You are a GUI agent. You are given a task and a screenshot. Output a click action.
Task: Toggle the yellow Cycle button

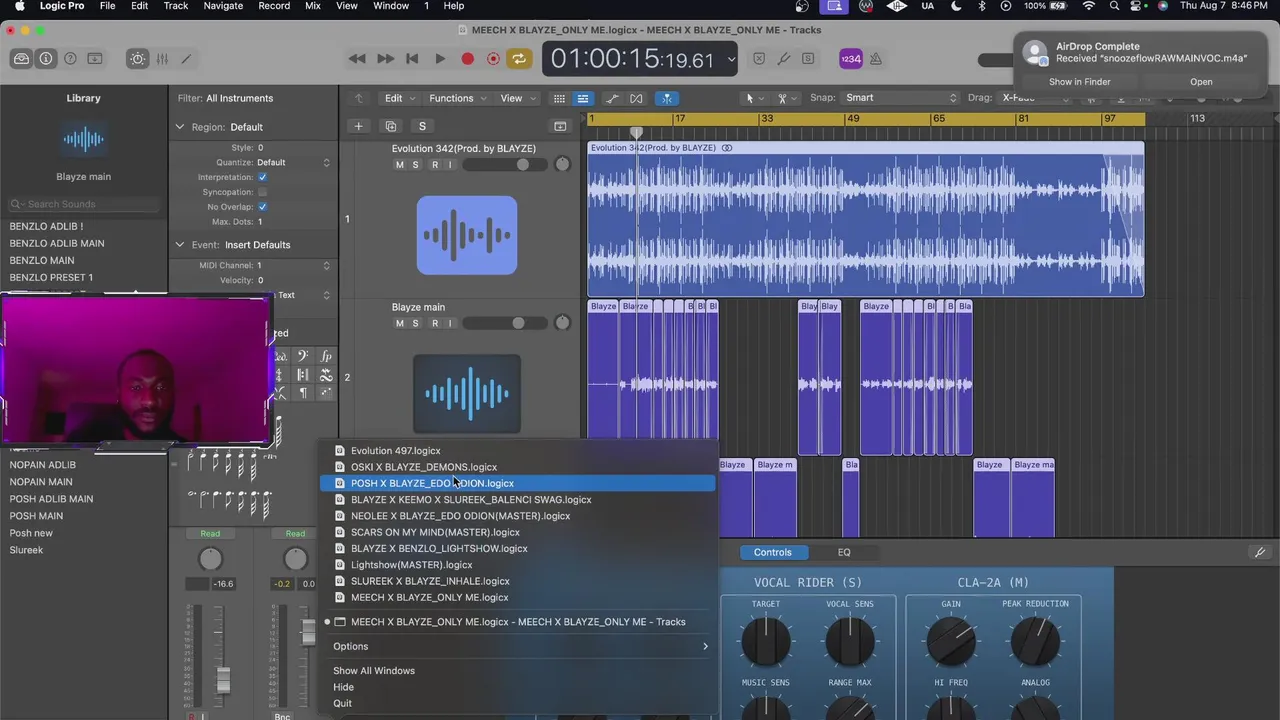[x=519, y=59]
